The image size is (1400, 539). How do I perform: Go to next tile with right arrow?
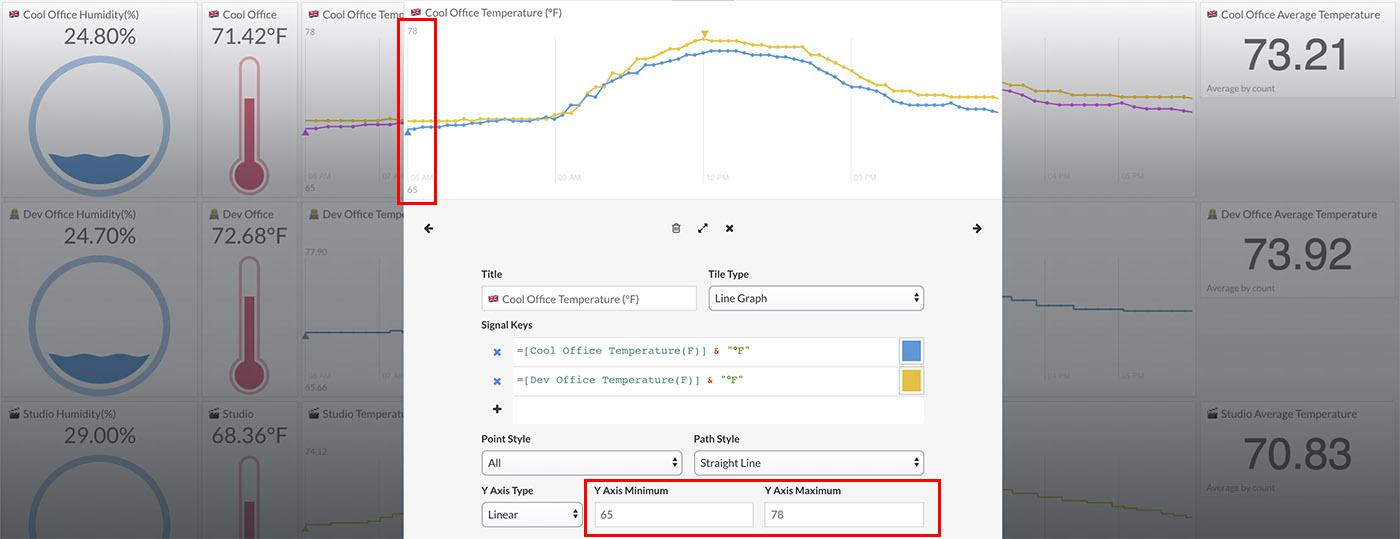point(977,229)
